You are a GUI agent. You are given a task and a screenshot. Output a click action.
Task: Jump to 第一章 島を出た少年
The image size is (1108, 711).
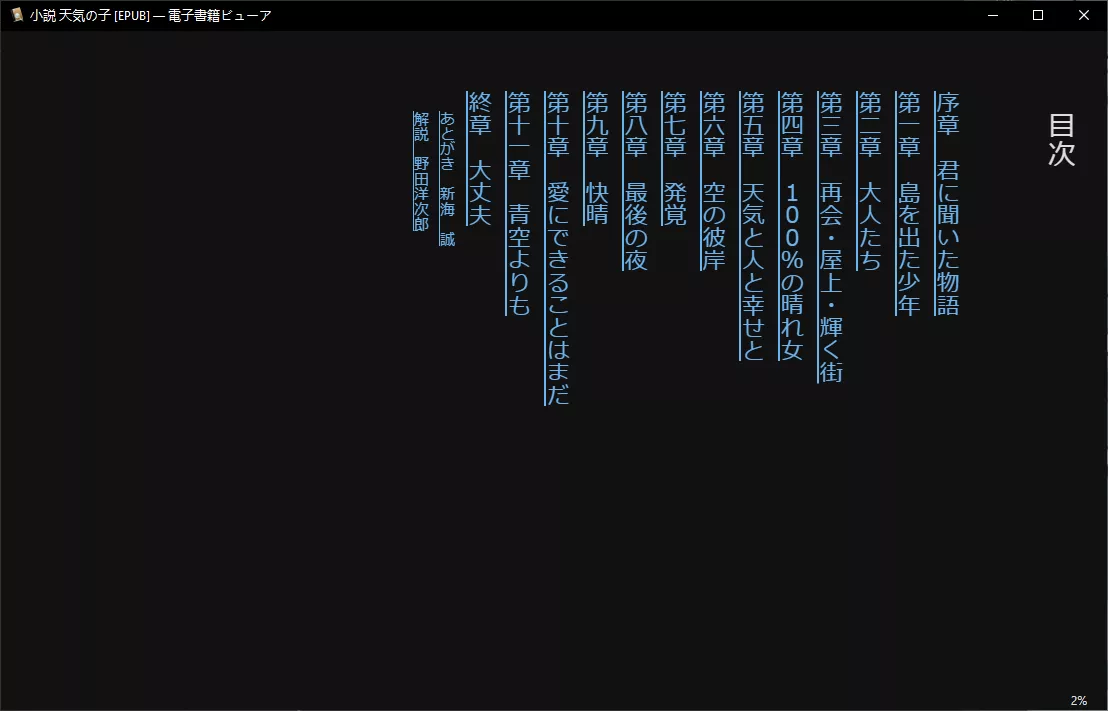pyautogui.click(x=908, y=203)
